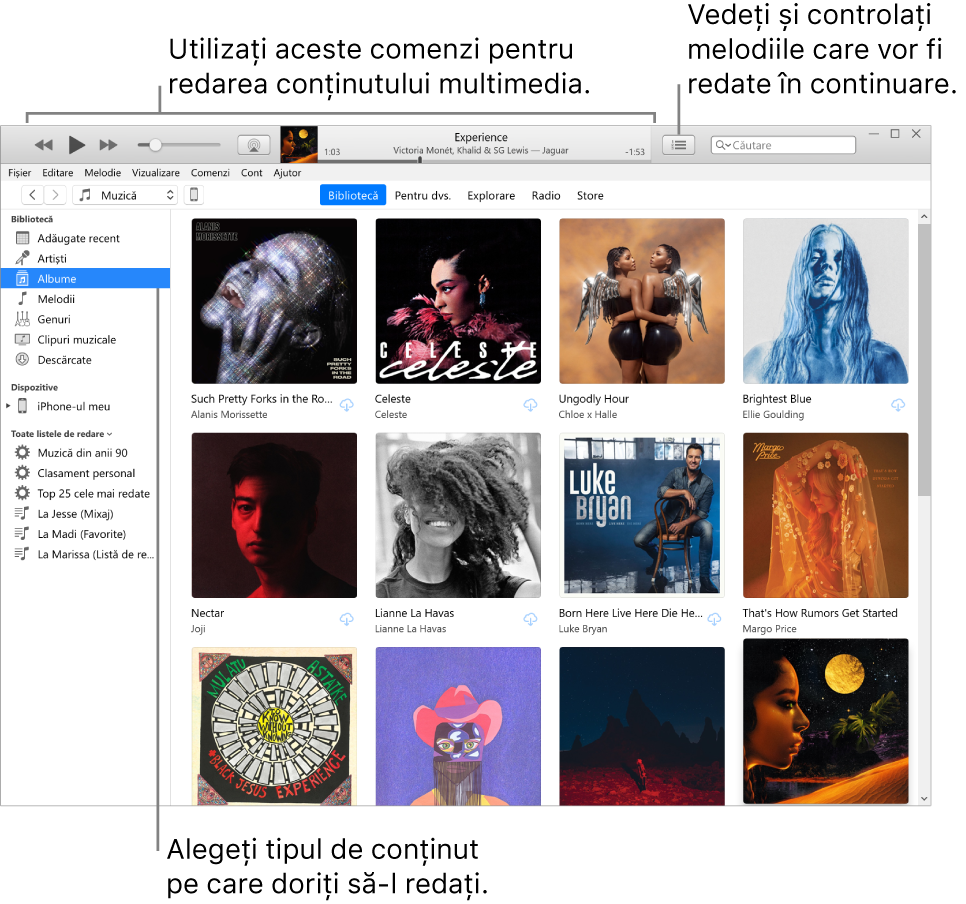Open the Up Next queue icon

678,144
